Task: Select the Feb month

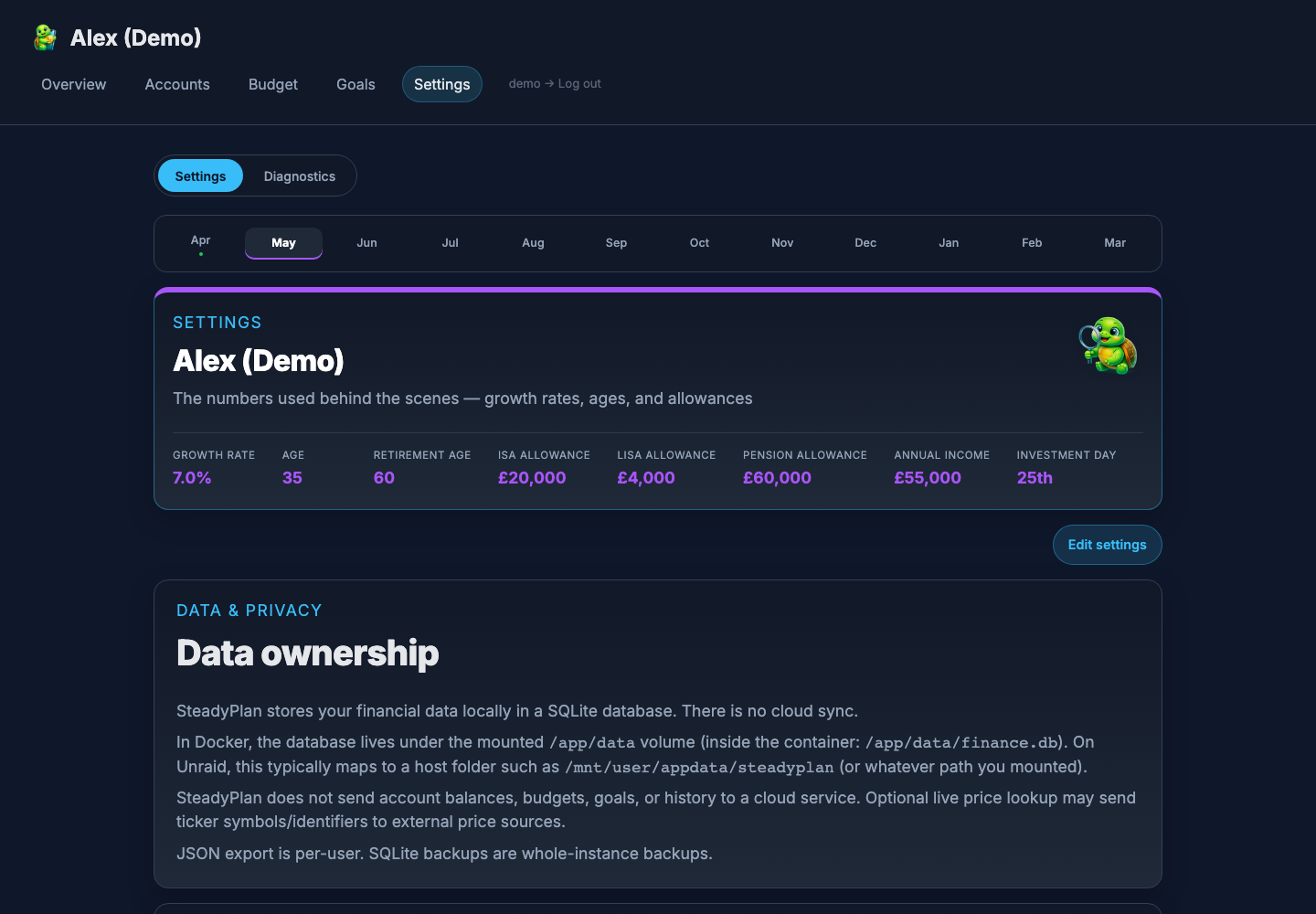Action: pyautogui.click(x=1032, y=243)
